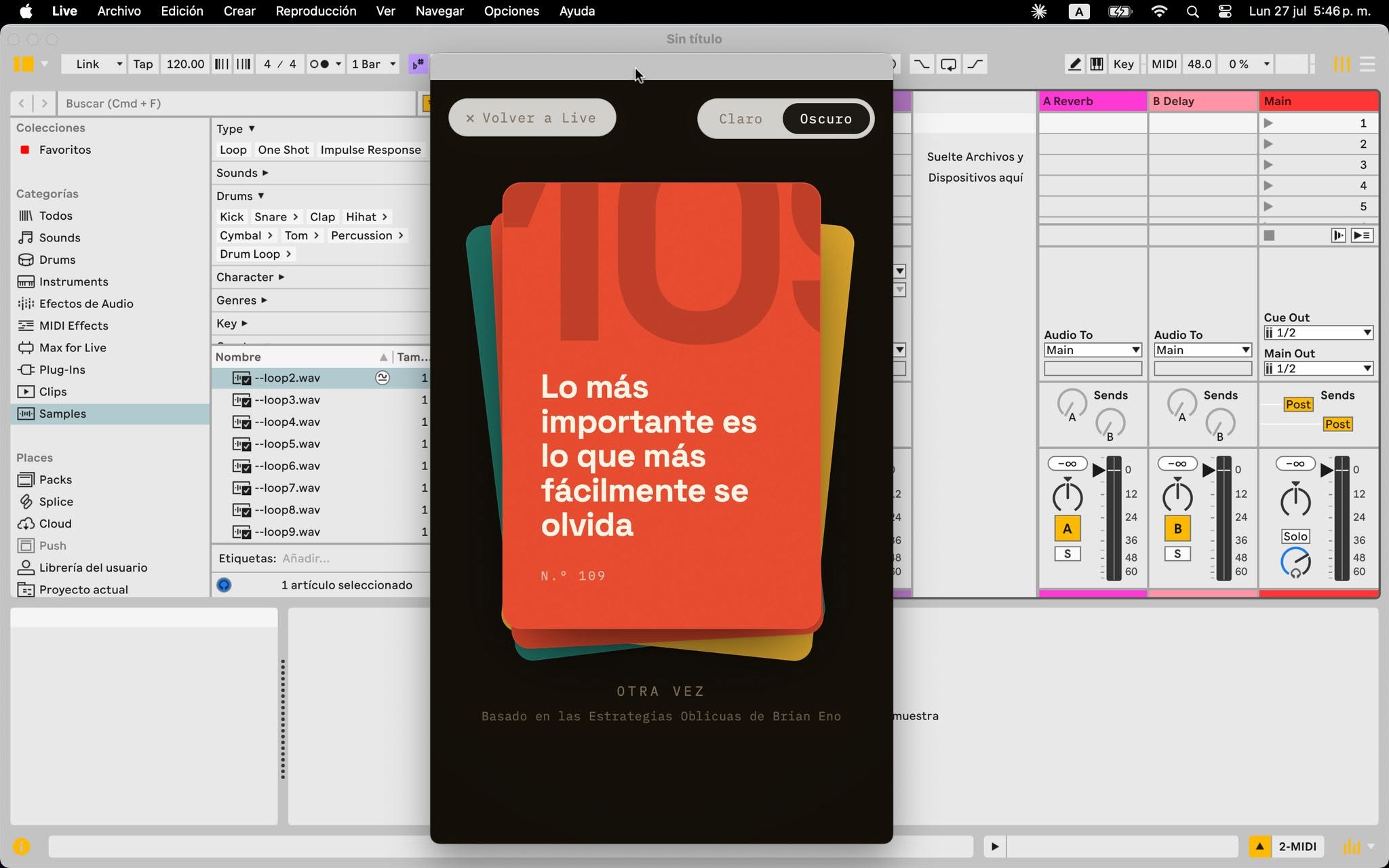Select Sounds category in sidebar
Viewport: 1389px width, 868px height.
(60, 237)
